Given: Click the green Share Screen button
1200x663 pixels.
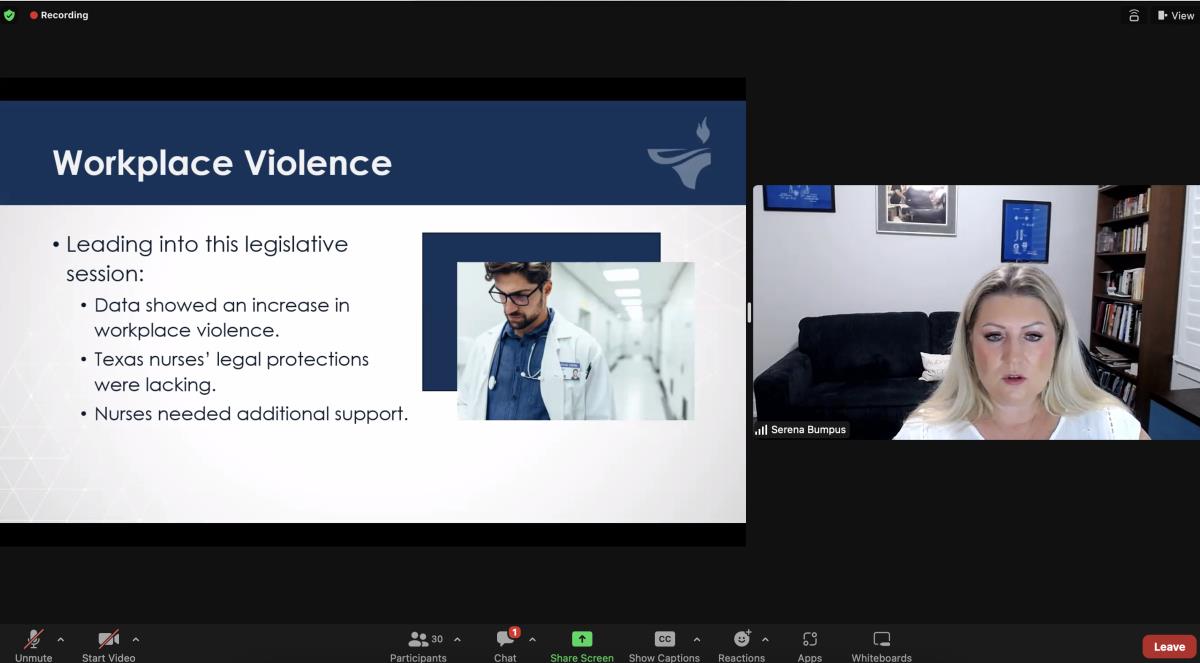Looking at the screenshot, I should click(x=582, y=644).
